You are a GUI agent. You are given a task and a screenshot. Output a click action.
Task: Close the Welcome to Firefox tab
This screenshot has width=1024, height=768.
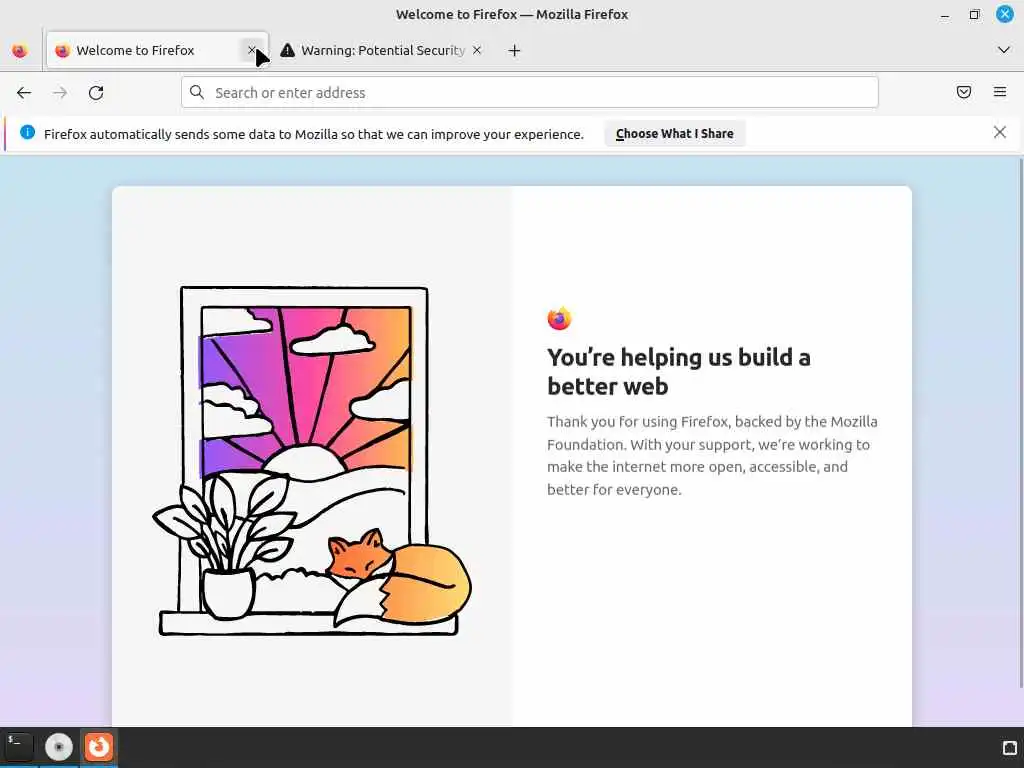252,50
